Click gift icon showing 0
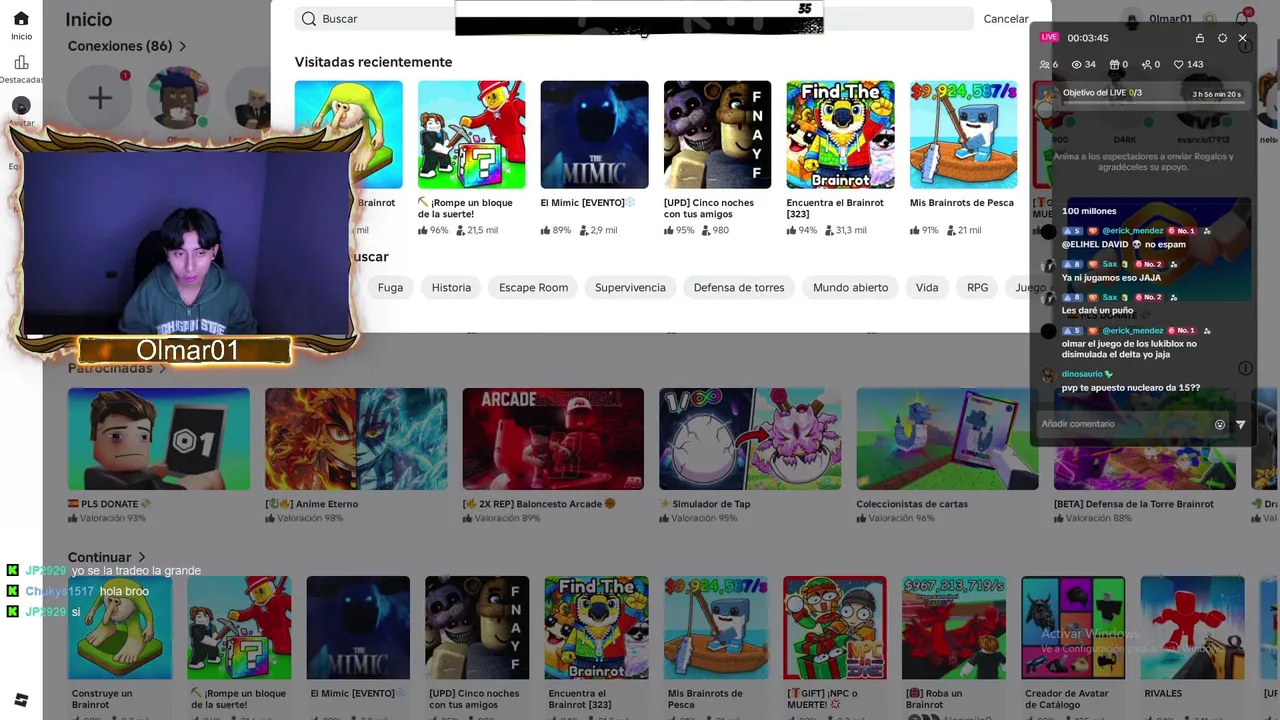Screen dimensions: 1280x720 tap(1114, 64)
